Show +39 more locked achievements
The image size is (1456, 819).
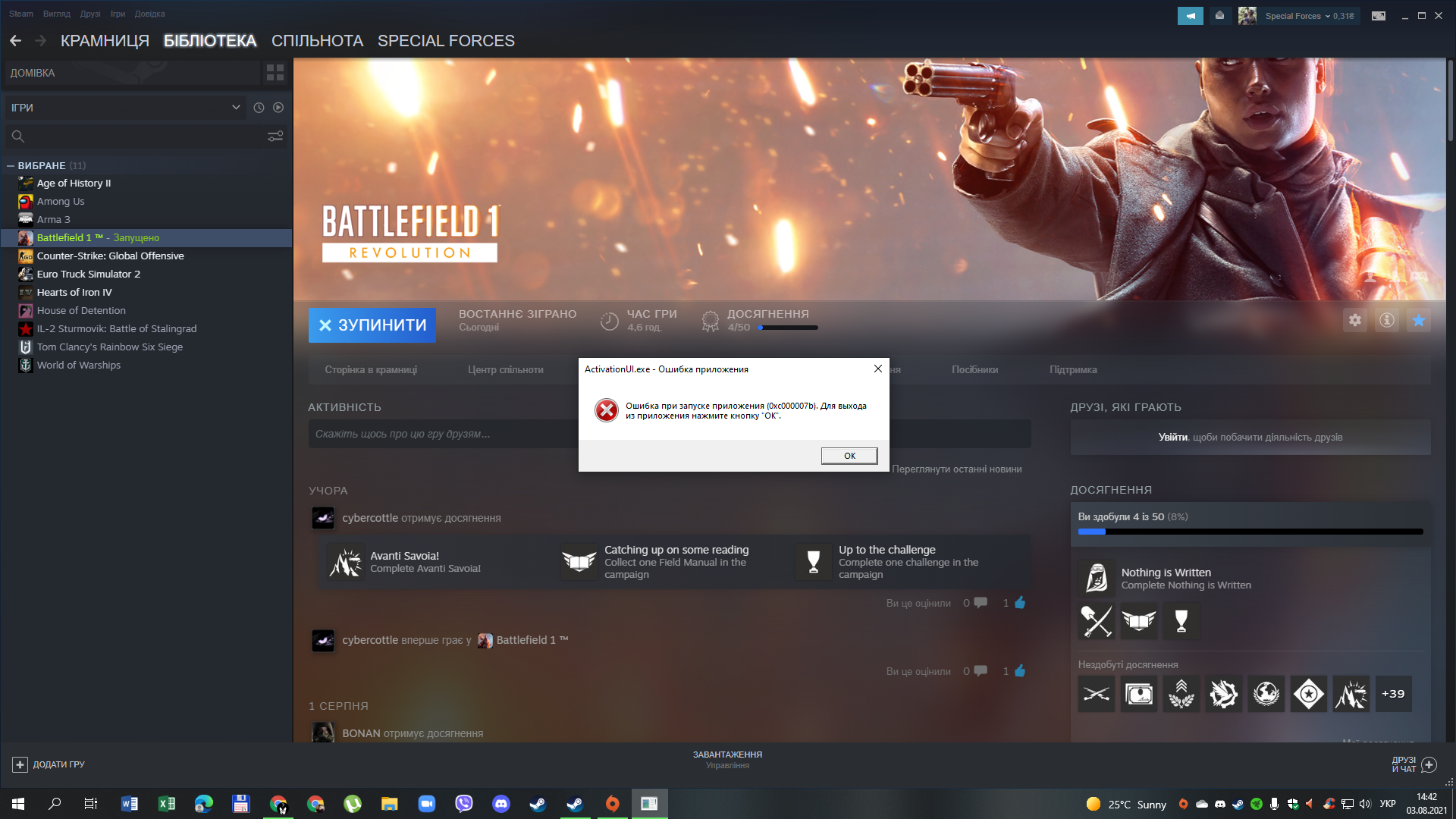(x=1393, y=694)
